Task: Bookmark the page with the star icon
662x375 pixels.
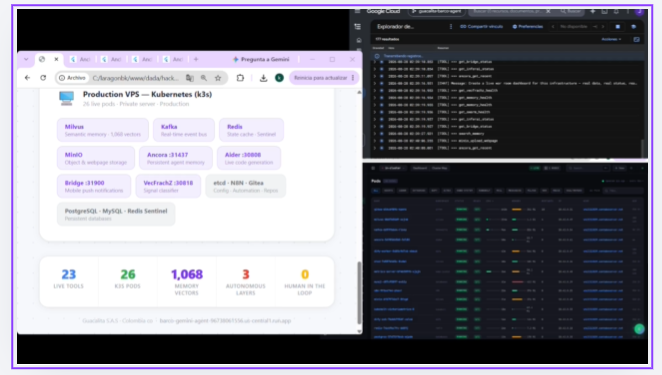Action: pos(218,78)
